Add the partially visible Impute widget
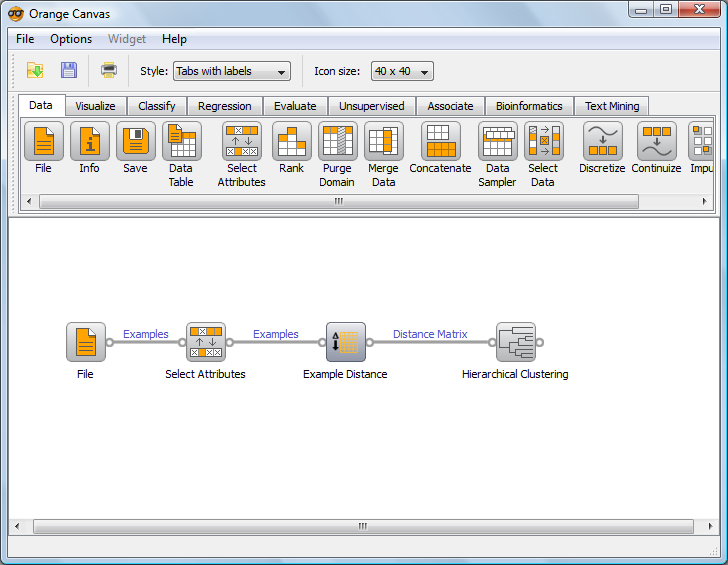The width and height of the screenshot is (728, 565). coord(701,141)
